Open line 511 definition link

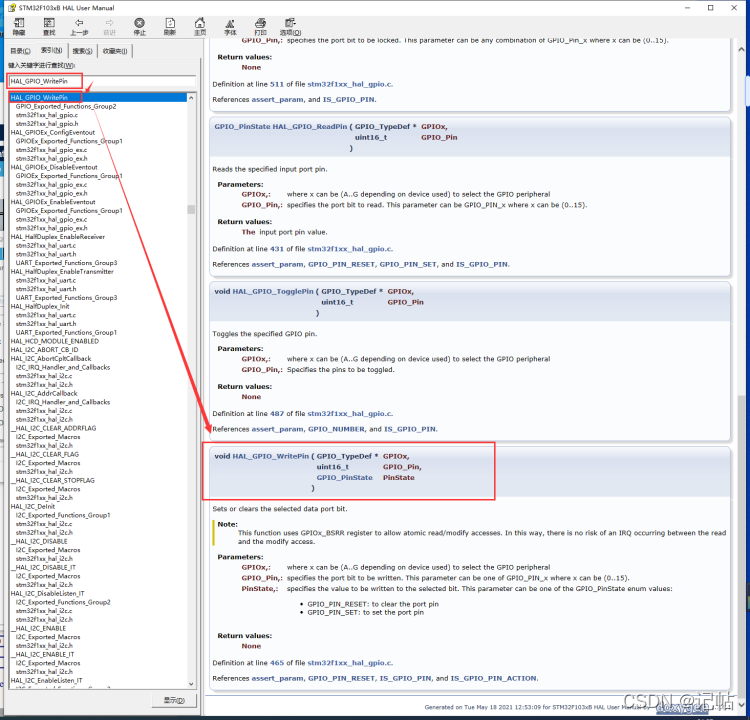click(x=276, y=84)
